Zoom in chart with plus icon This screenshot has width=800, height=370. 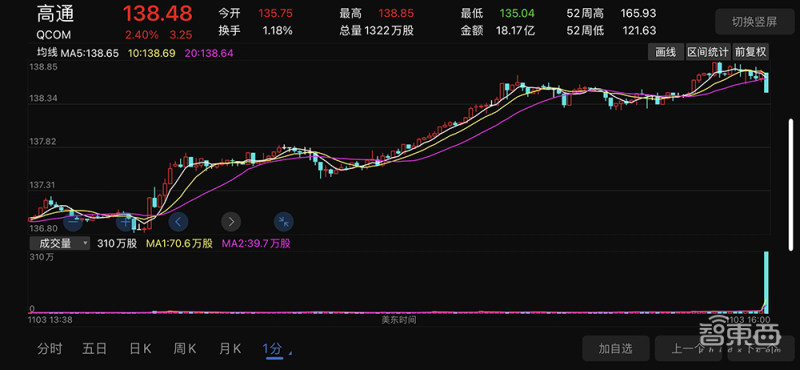point(126,221)
